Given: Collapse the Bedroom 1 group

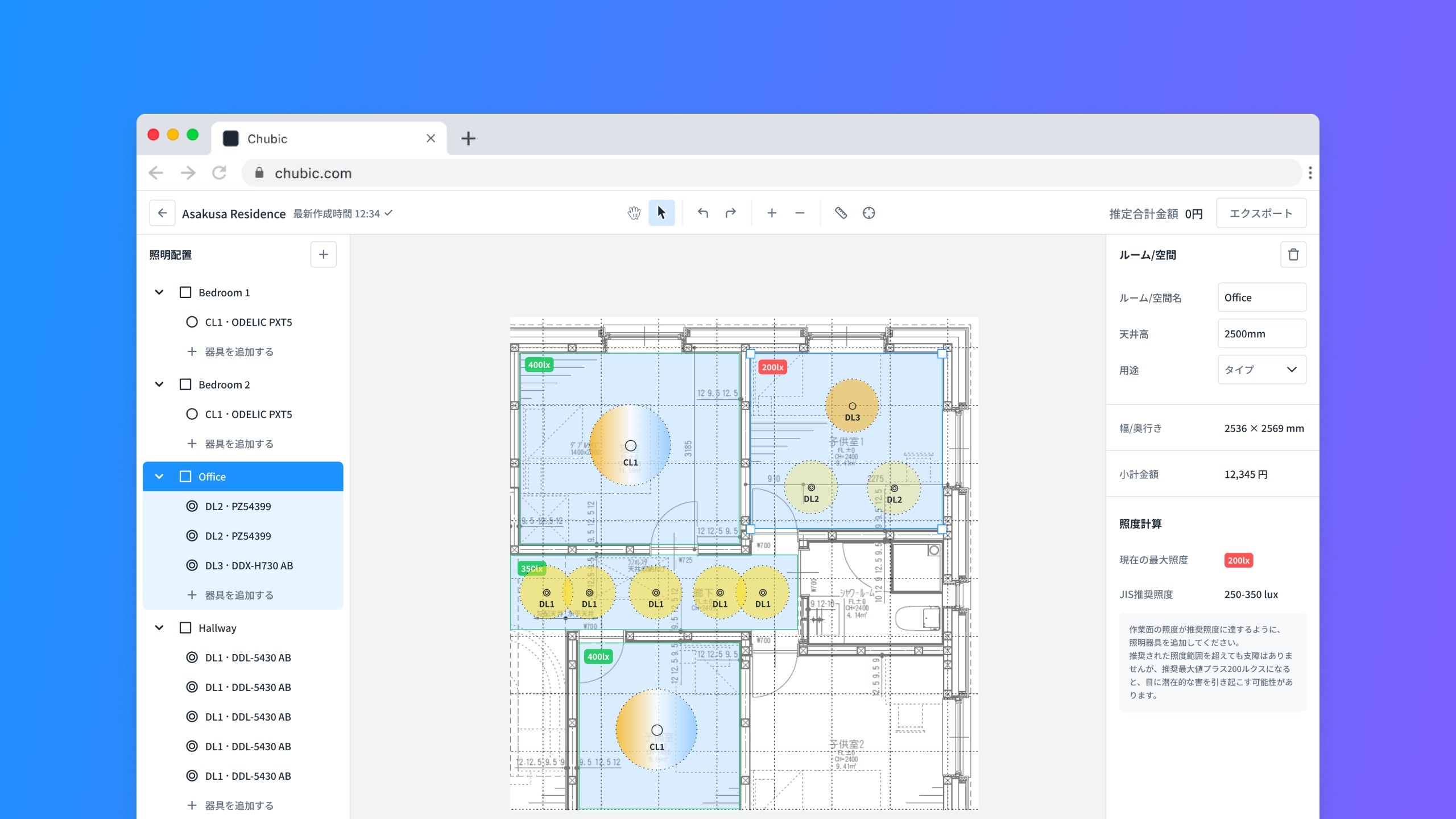Looking at the screenshot, I should point(159,292).
